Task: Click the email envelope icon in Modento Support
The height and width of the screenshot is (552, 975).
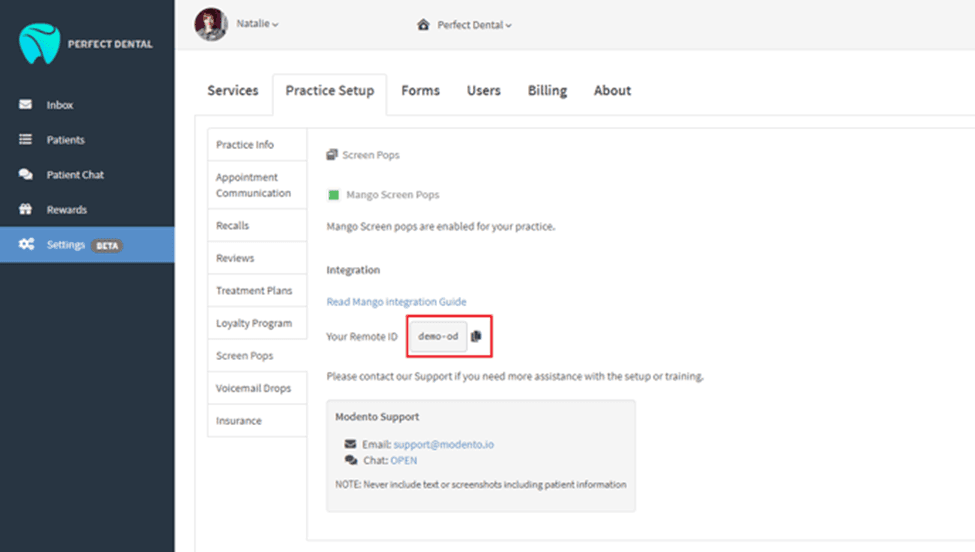Action: [351, 444]
